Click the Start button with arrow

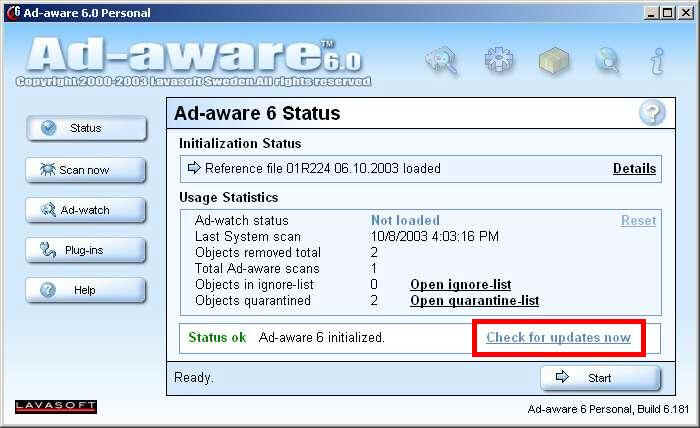pyautogui.click(x=600, y=378)
